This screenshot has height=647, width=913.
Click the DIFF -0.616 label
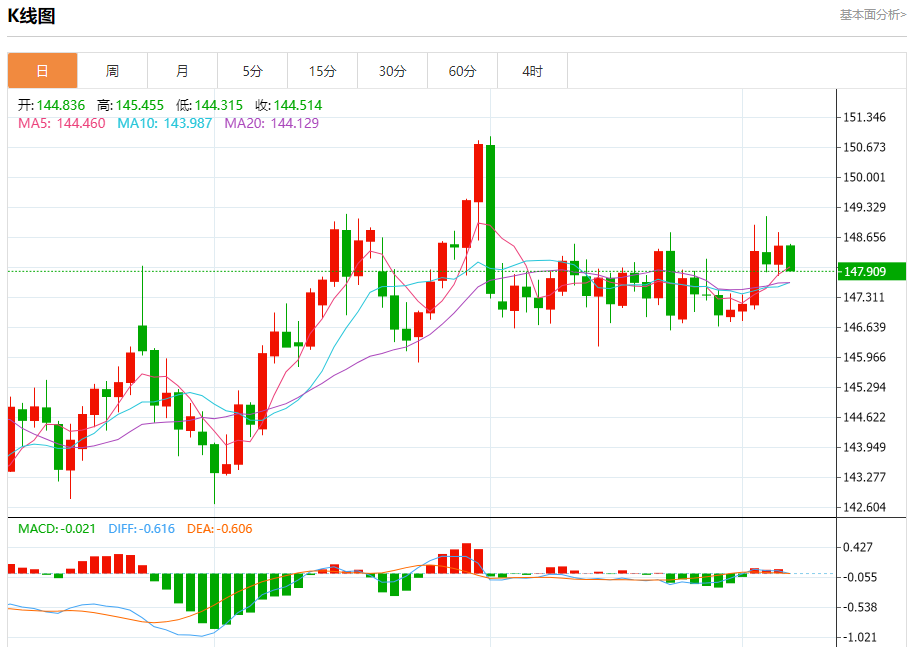pos(141,529)
